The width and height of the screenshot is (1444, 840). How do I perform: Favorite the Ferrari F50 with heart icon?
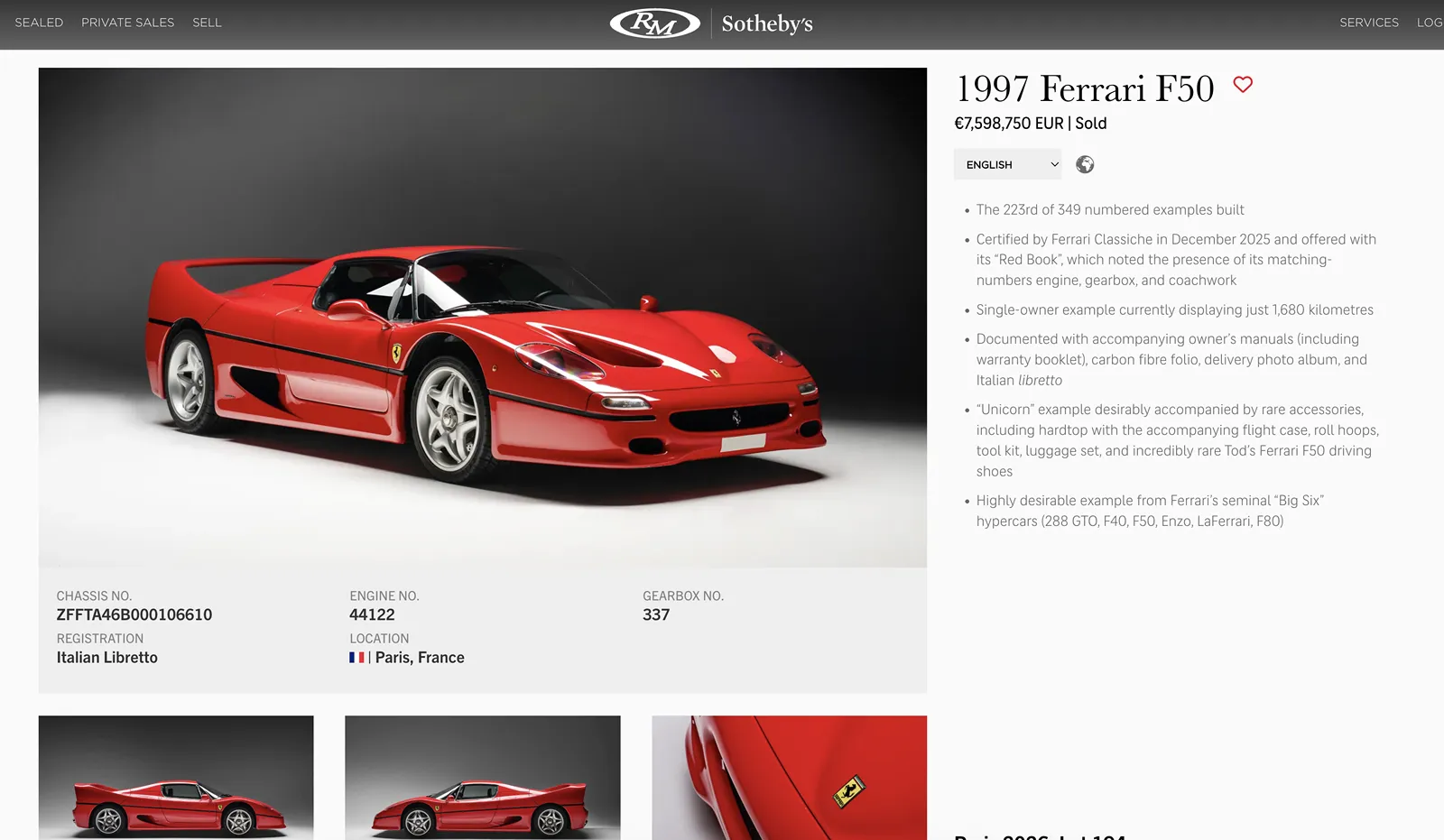1243,85
